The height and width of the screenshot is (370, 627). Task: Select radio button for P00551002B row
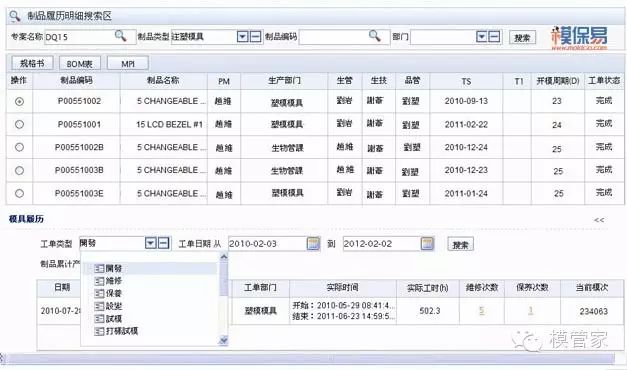point(19,147)
